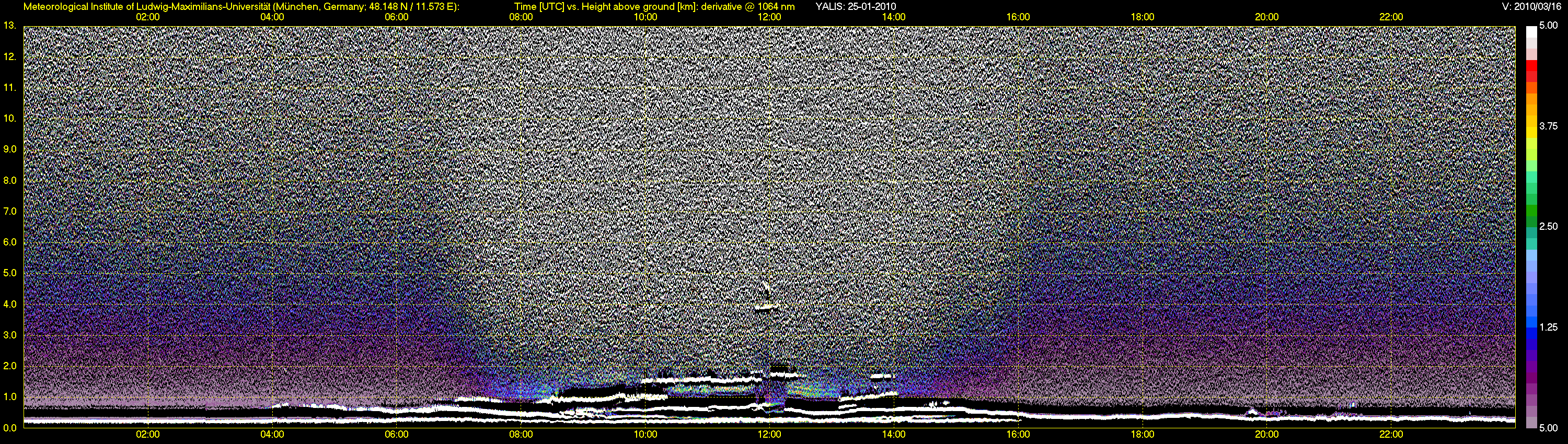Click the 18:00 label on the bottom time axis
This screenshot has height=444, width=1568.
pyautogui.click(x=1143, y=434)
